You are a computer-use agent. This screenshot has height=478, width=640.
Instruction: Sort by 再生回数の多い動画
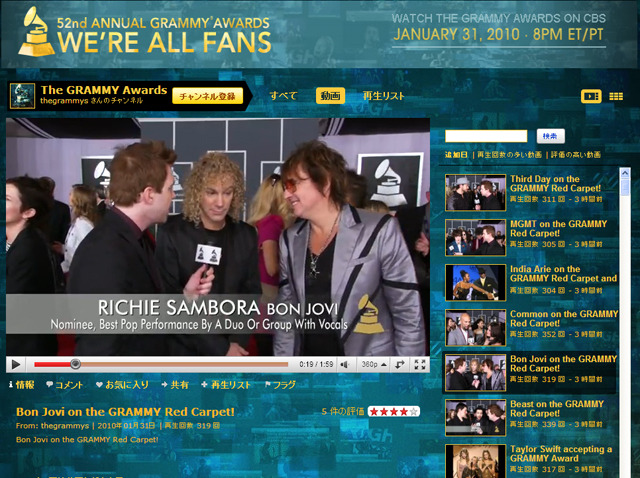[509, 155]
